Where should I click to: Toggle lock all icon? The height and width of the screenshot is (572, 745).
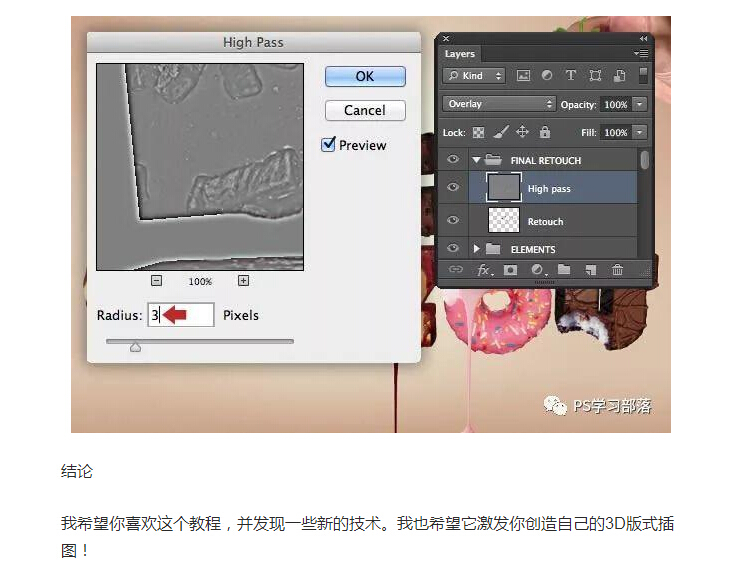point(544,132)
